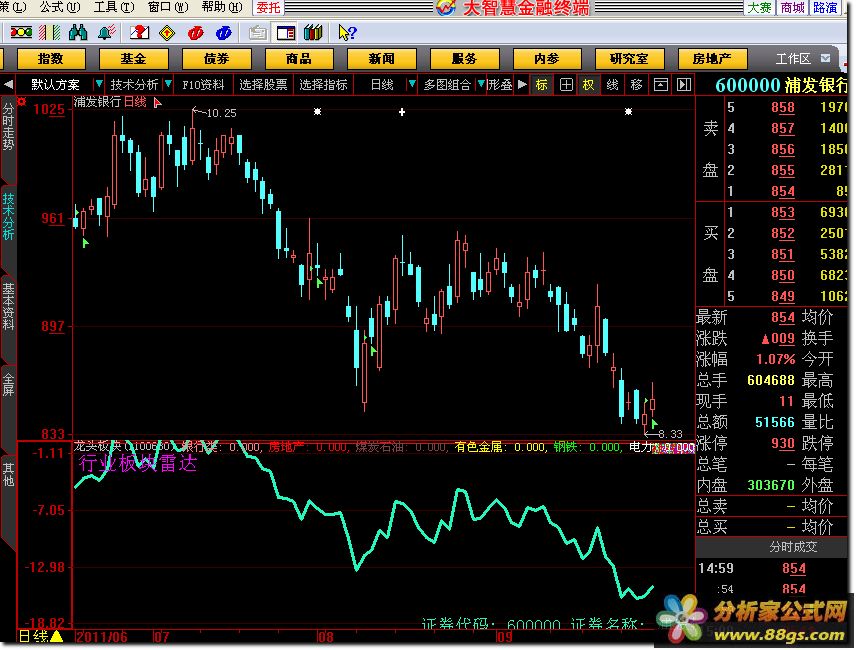Click the help cursor question icon
The width and height of the screenshot is (856, 650).
click(347, 33)
